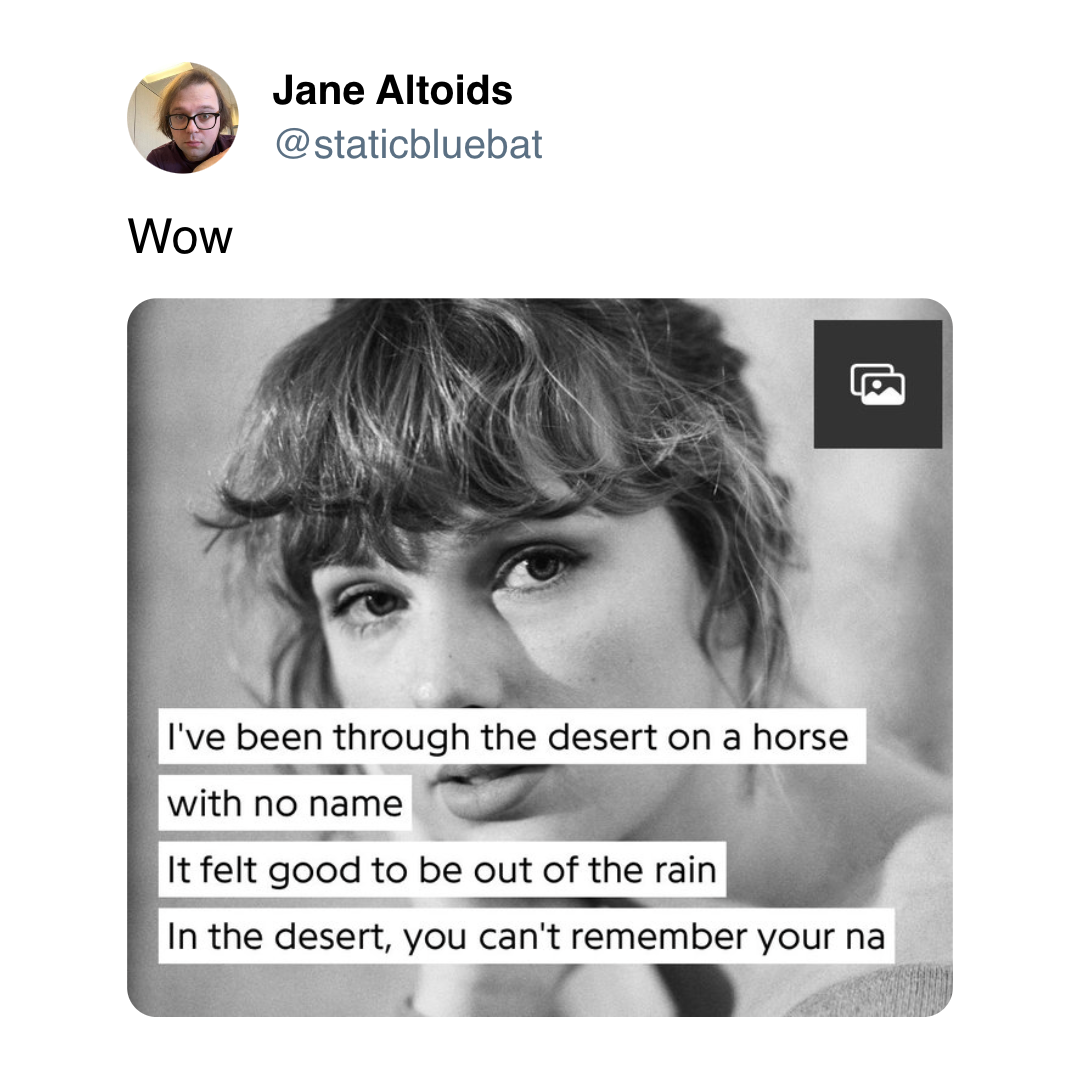Screen dimensions: 1080x1080
Task: Click the lyric caption about the horse
Action: pyautogui.click(x=509, y=737)
